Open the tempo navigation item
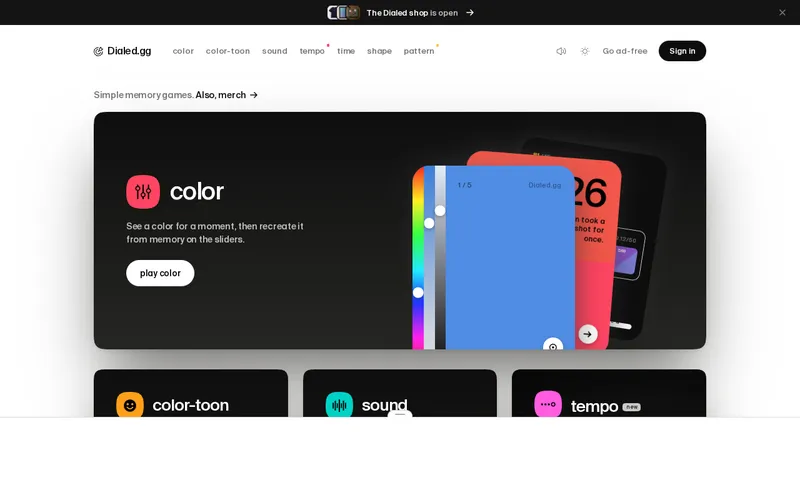This screenshot has width=800, height=500. pos(312,51)
